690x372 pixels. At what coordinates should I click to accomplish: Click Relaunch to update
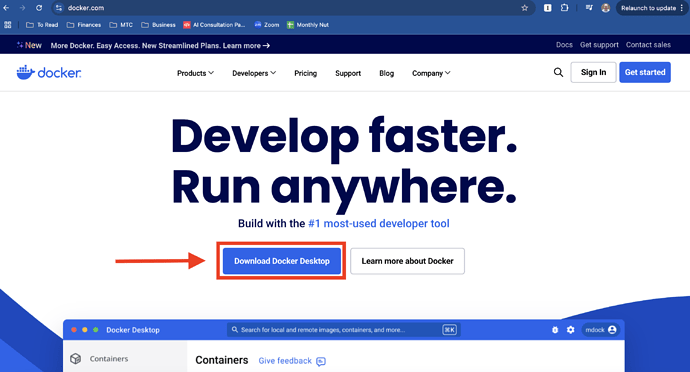coord(648,8)
